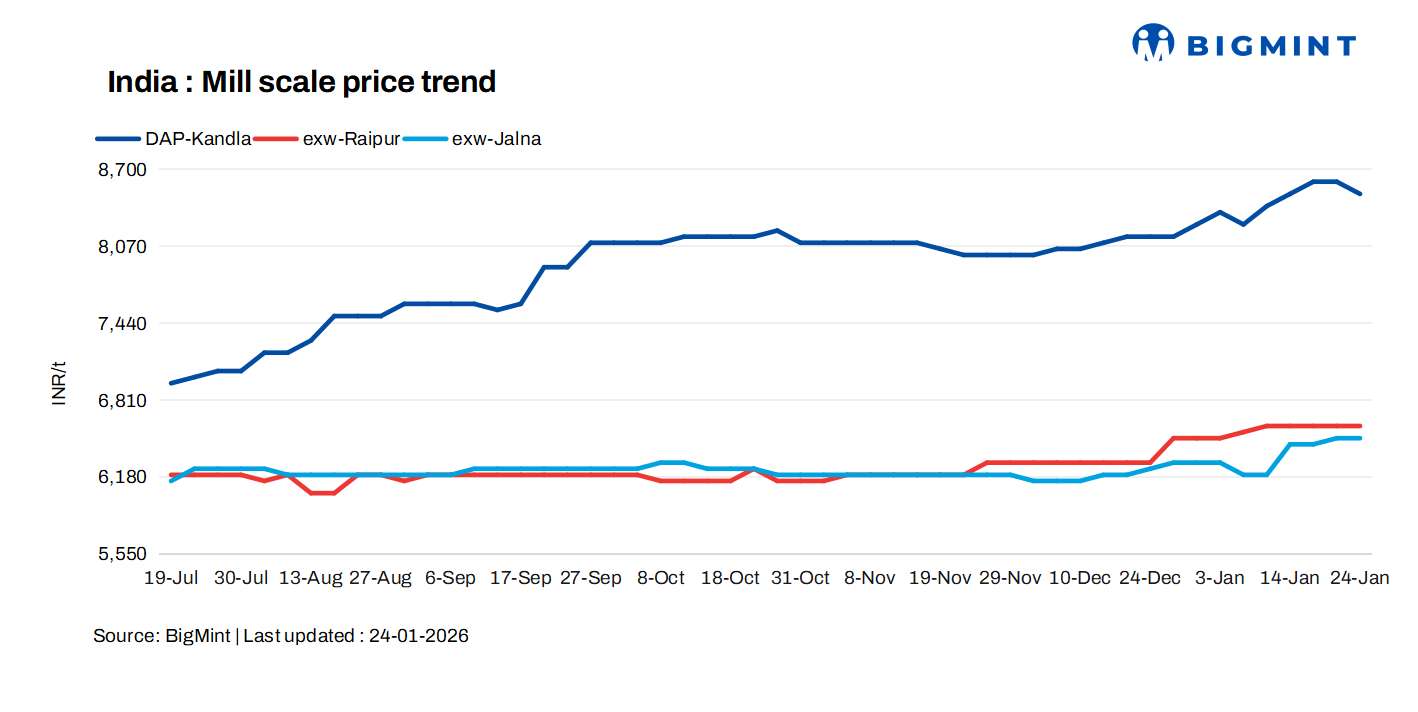Toggle the exw-Raipur legend label

coord(351,139)
